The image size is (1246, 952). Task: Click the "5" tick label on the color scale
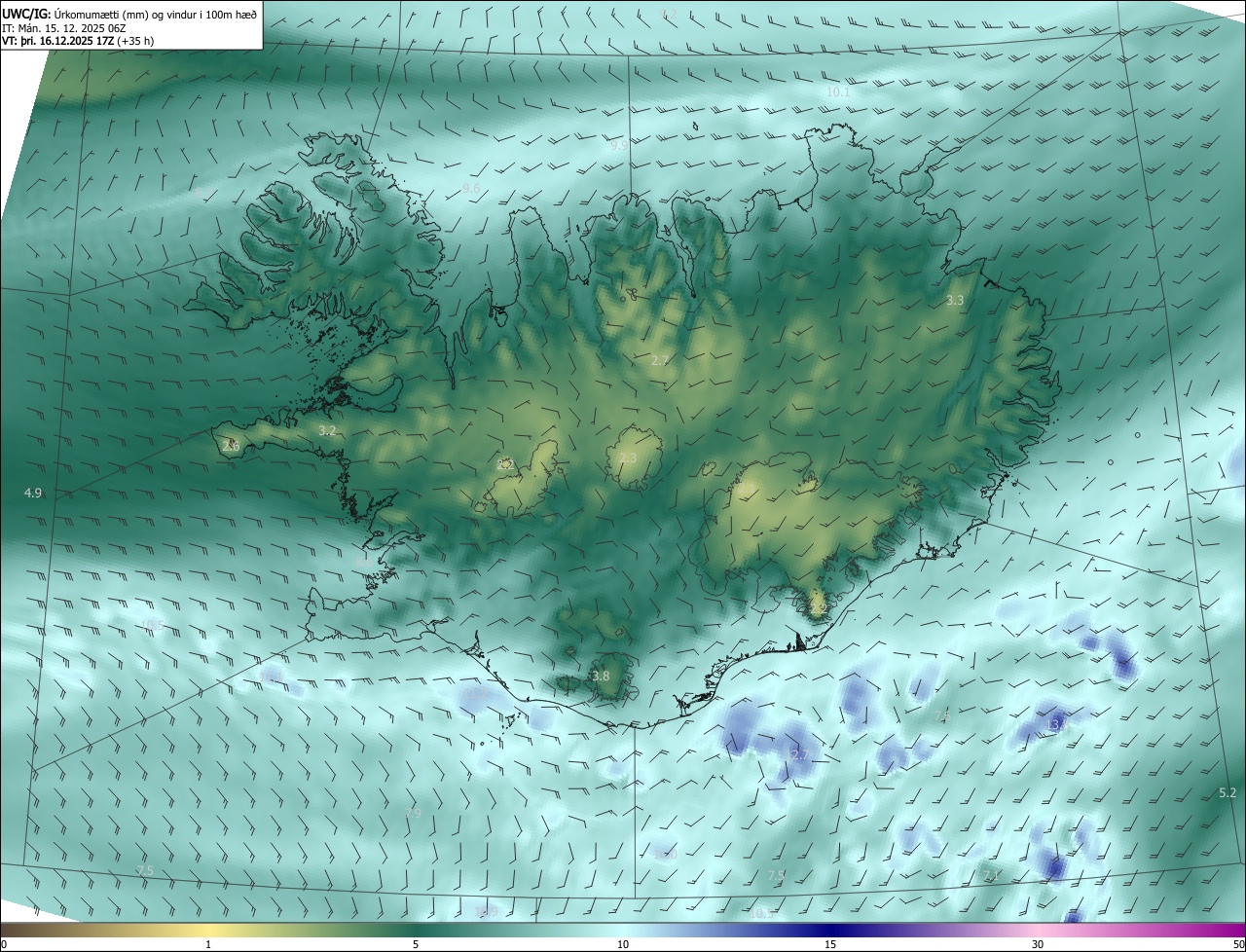(x=416, y=944)
